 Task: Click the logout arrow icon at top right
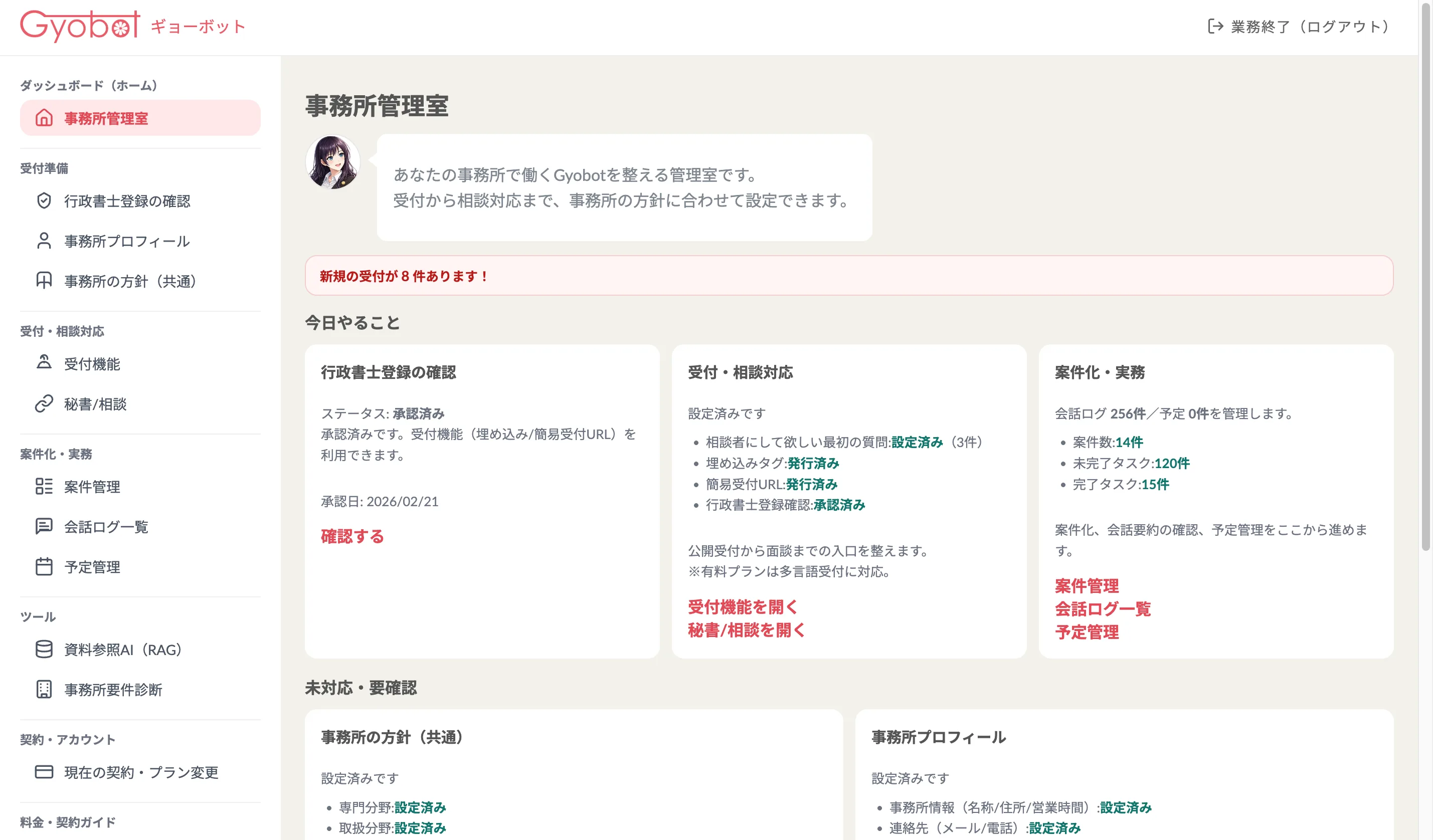1215,26
